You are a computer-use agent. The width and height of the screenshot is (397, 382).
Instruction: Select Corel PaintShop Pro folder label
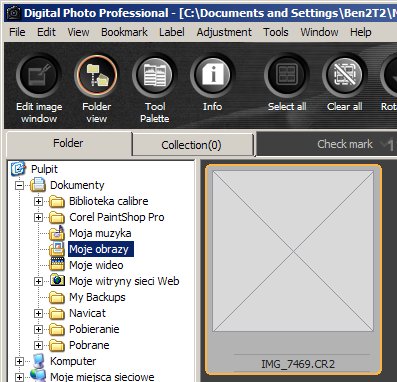pos(117,217)
